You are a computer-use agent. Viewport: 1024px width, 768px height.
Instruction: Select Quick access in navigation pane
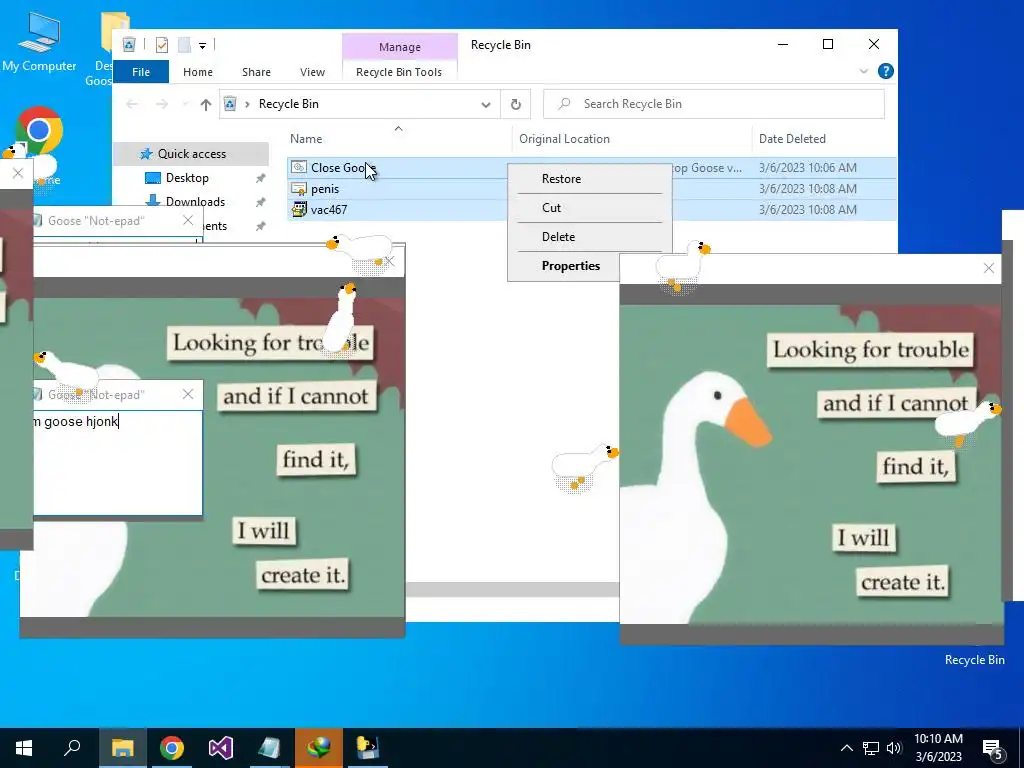click(x=191, y=153)
